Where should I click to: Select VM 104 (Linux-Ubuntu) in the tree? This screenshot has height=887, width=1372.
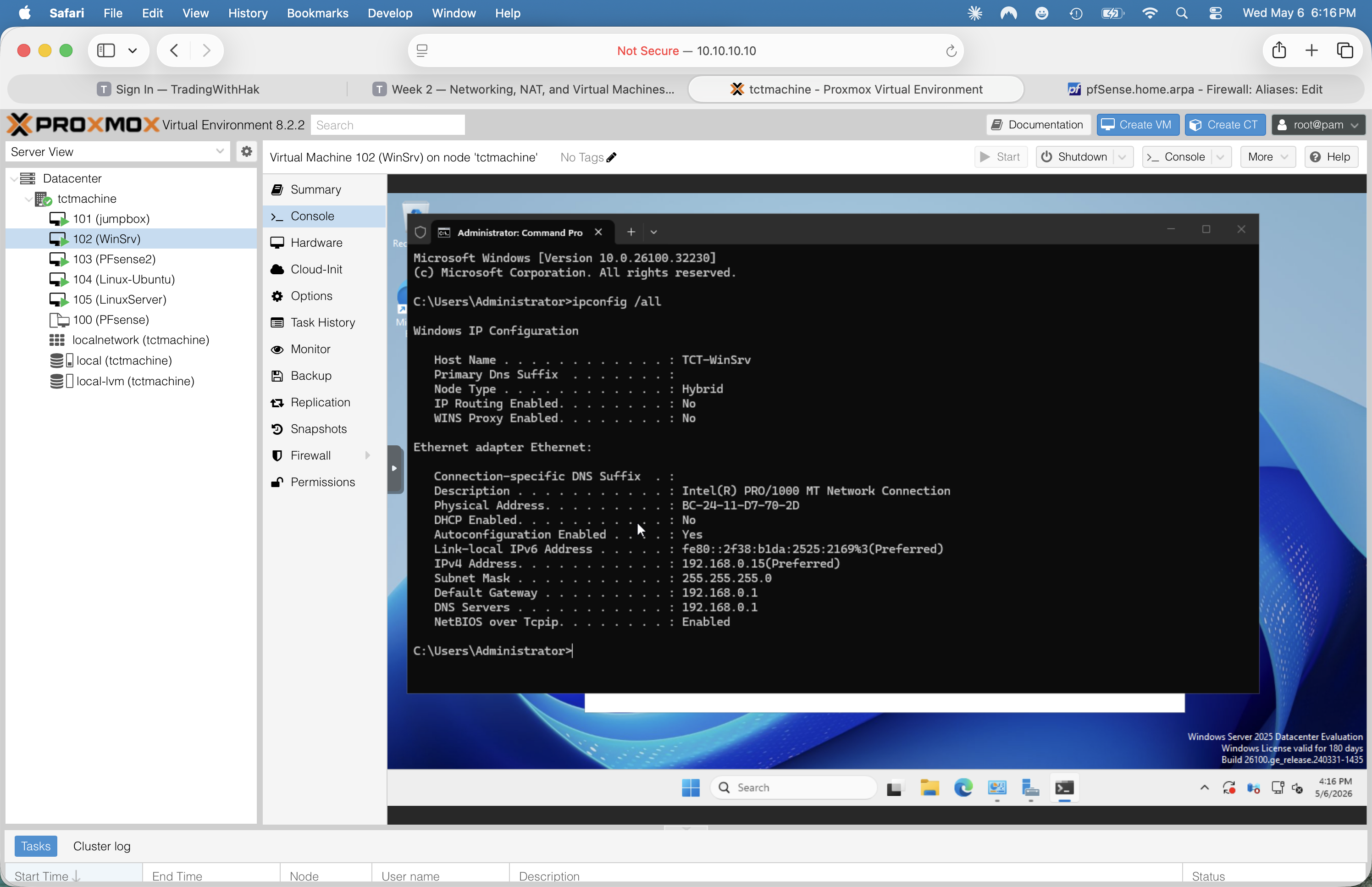[124, 279]
